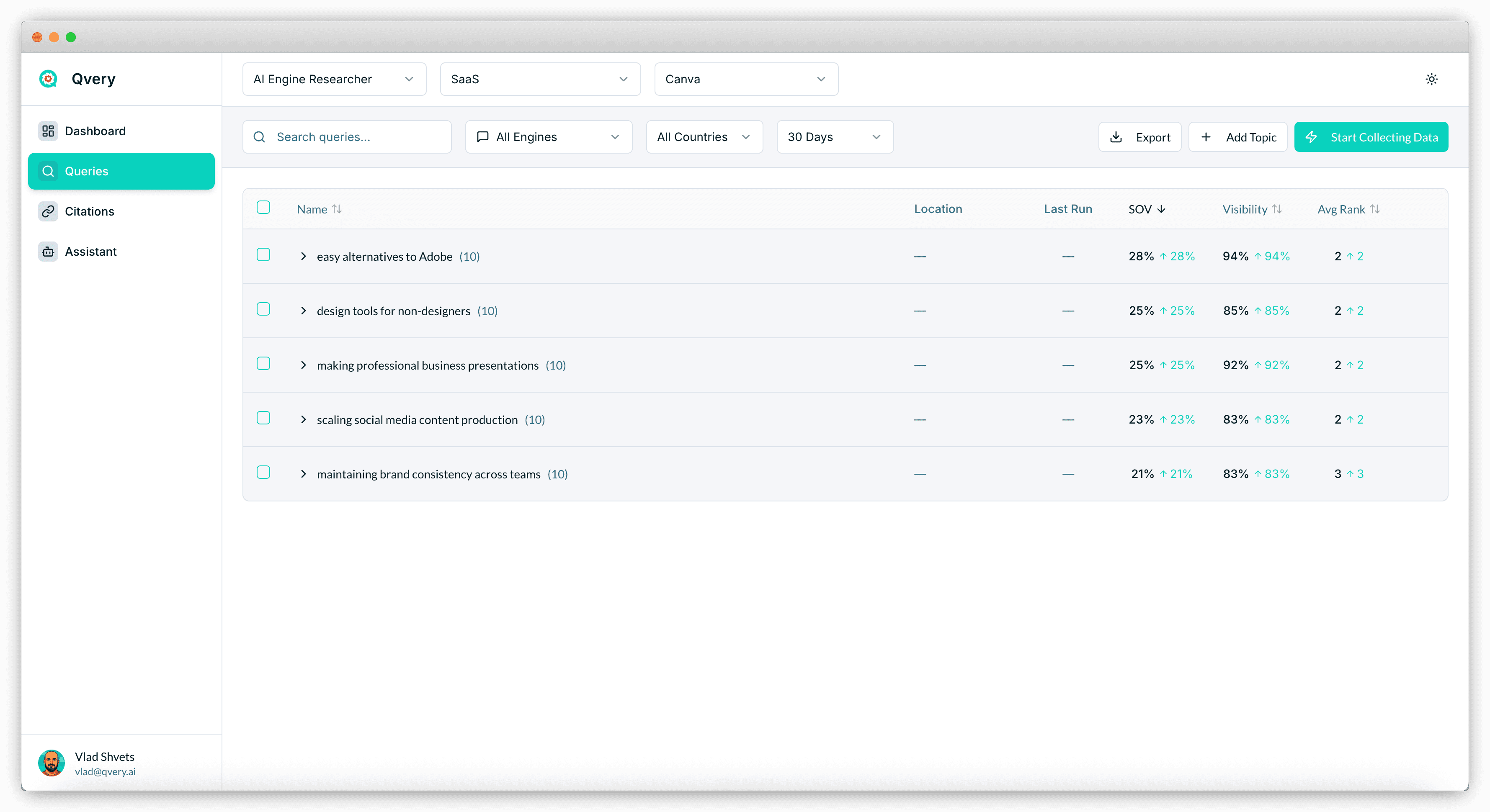Click the 'scaling social media content production' topic name
1490x812 pixels.
417,419
